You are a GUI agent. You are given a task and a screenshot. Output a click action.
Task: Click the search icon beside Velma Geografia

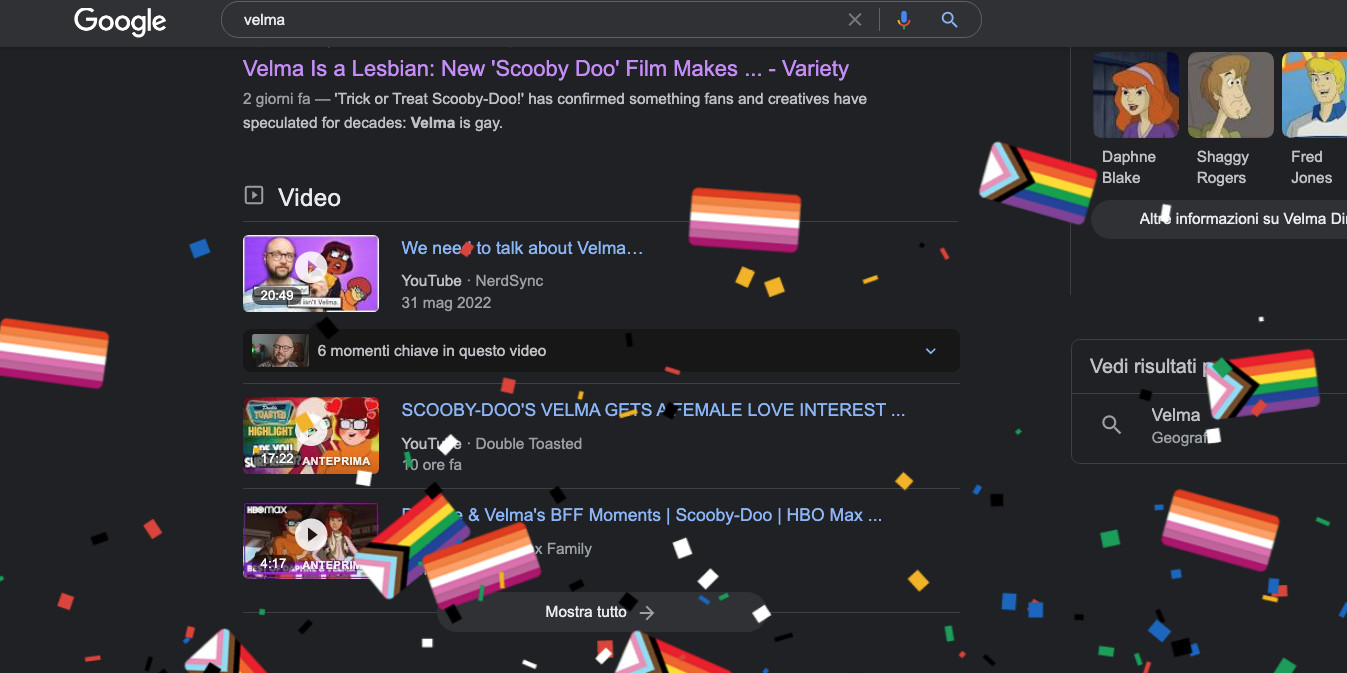tap(1111, 425)
